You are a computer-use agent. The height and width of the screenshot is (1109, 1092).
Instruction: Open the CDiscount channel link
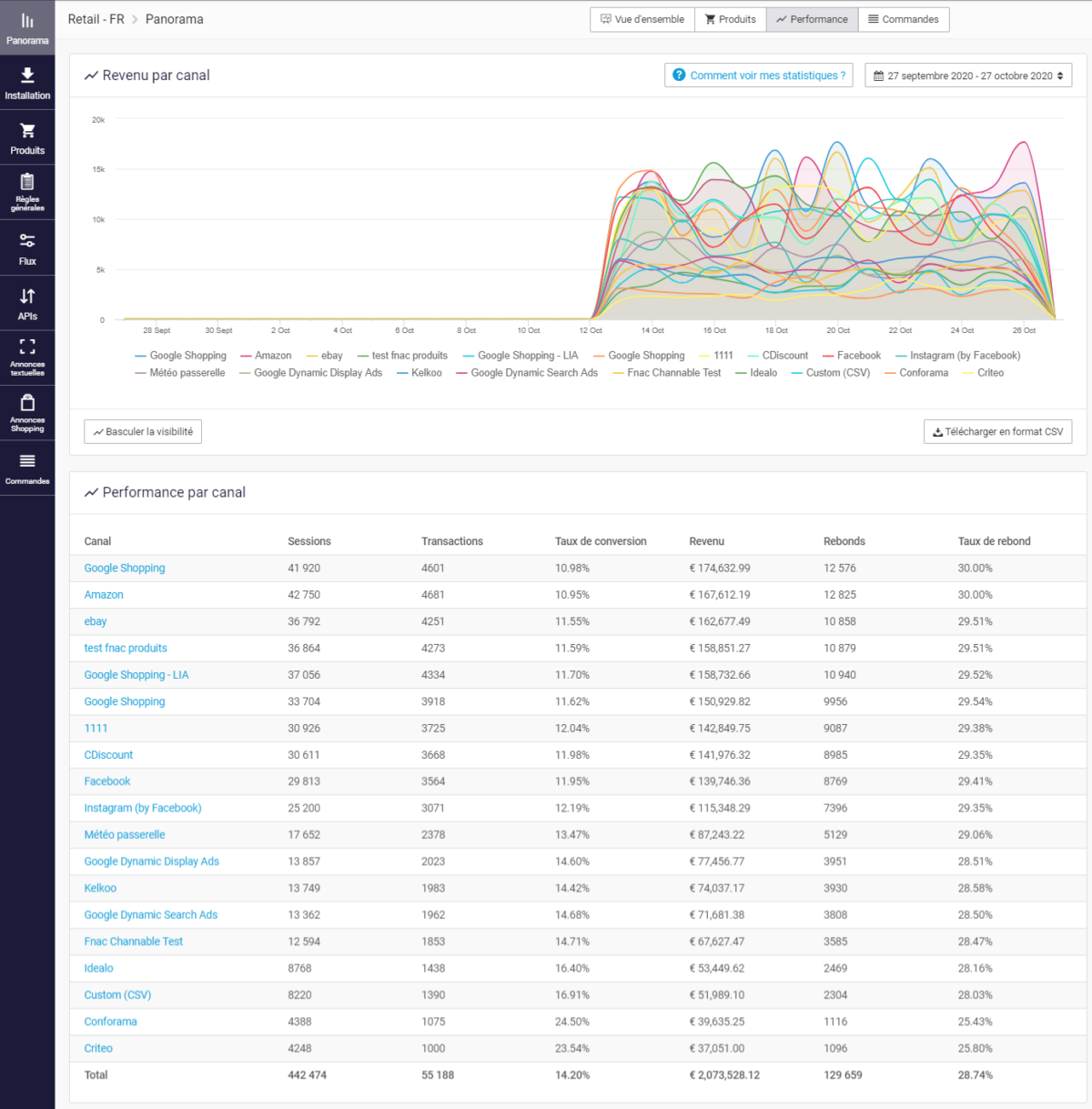pos(108,755)
